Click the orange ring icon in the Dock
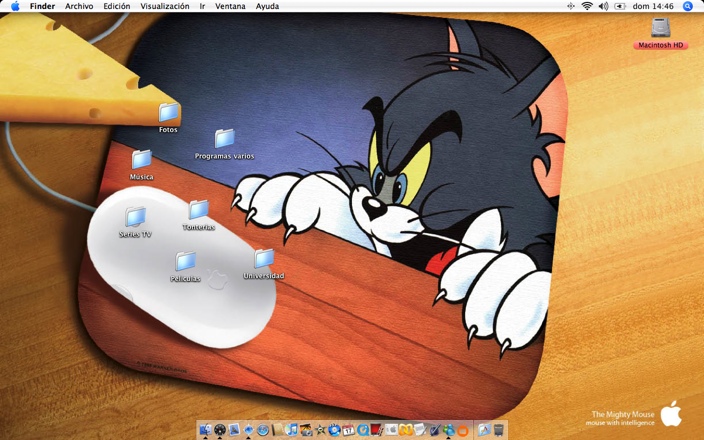This screenshot has width=704, height=440. pyautogui.click(x=463, y=431)
